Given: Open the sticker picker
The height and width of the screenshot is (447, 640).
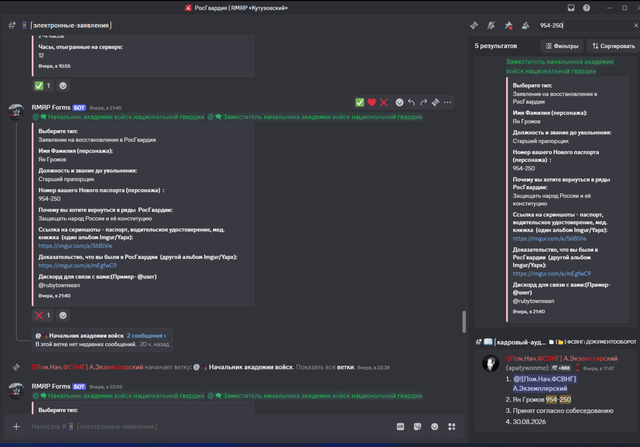Looking at the screenshot, I should pyautogui.click(x=418, y=427).
